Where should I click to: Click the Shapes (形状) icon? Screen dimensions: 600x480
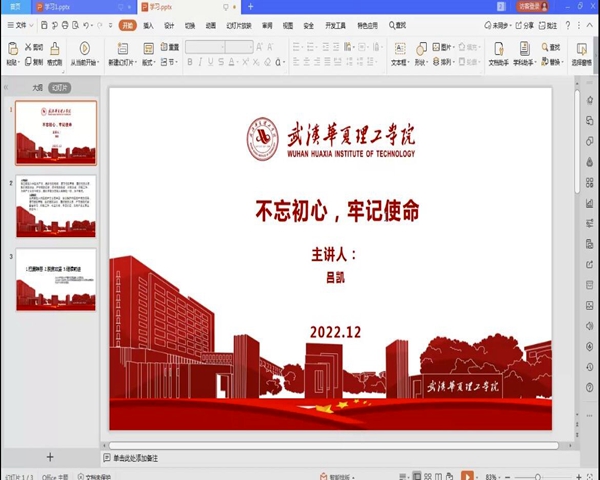click(x=421, y=49)
